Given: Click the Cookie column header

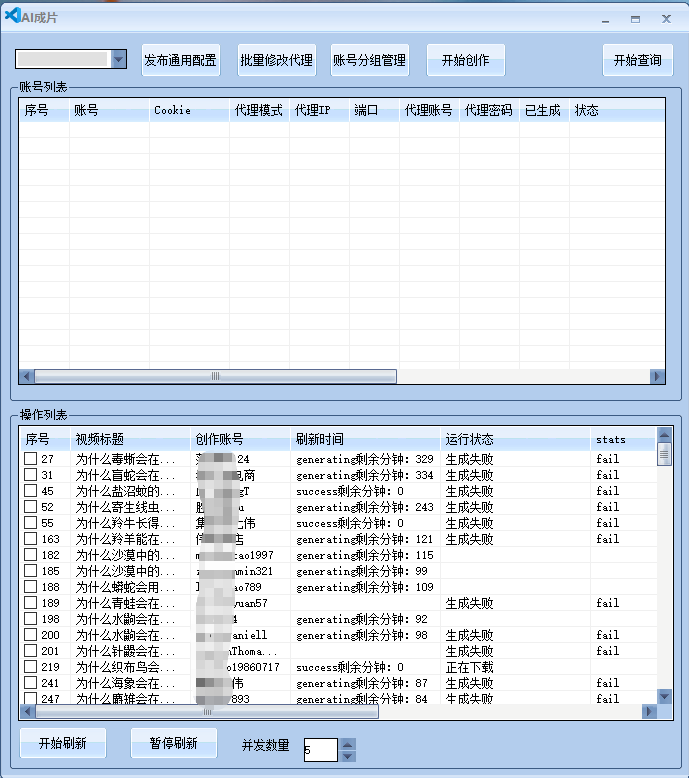Looking at the screenshot, I should 189,110.
